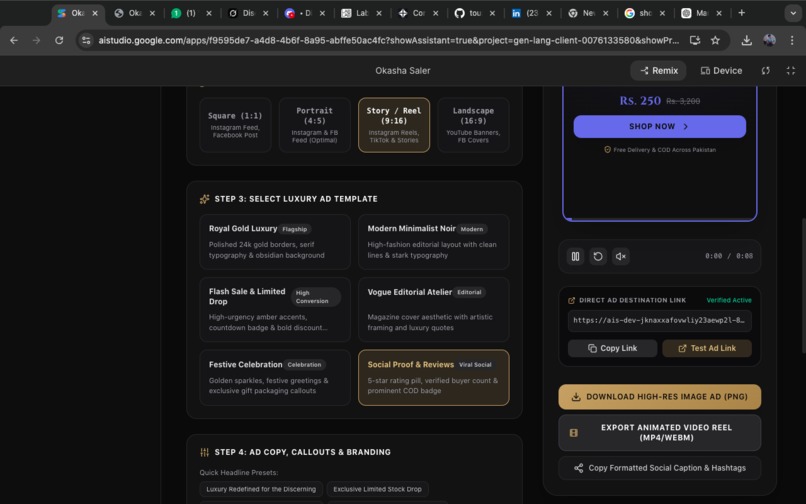This screenshot has height=504, width=806.
Task: Open a new browser tab
Action: [x=741, y=13]
